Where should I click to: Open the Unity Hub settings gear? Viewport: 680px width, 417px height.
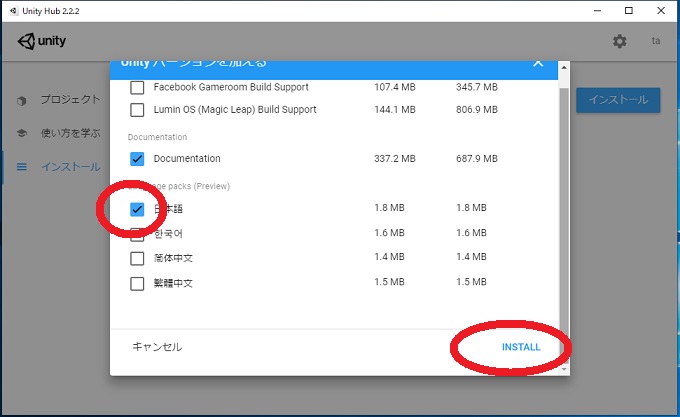[x=619, y=41]
